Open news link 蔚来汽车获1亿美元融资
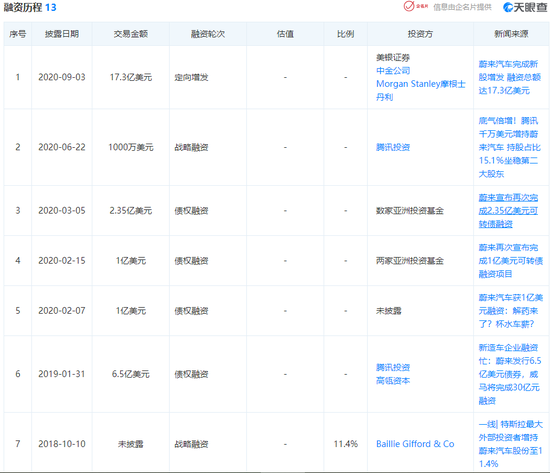The width and height of the screenshot is (550, 473). tap(511, 311)
